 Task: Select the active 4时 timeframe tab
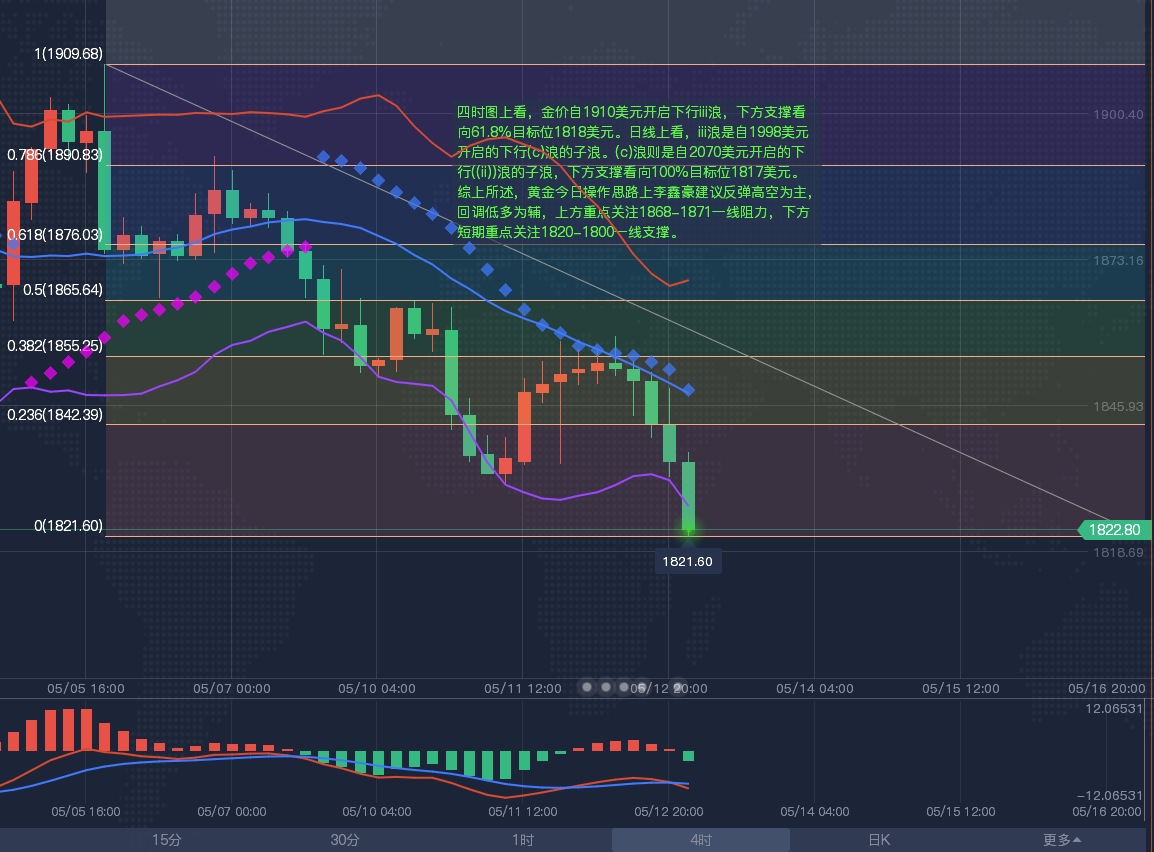[x=701, y=840]
